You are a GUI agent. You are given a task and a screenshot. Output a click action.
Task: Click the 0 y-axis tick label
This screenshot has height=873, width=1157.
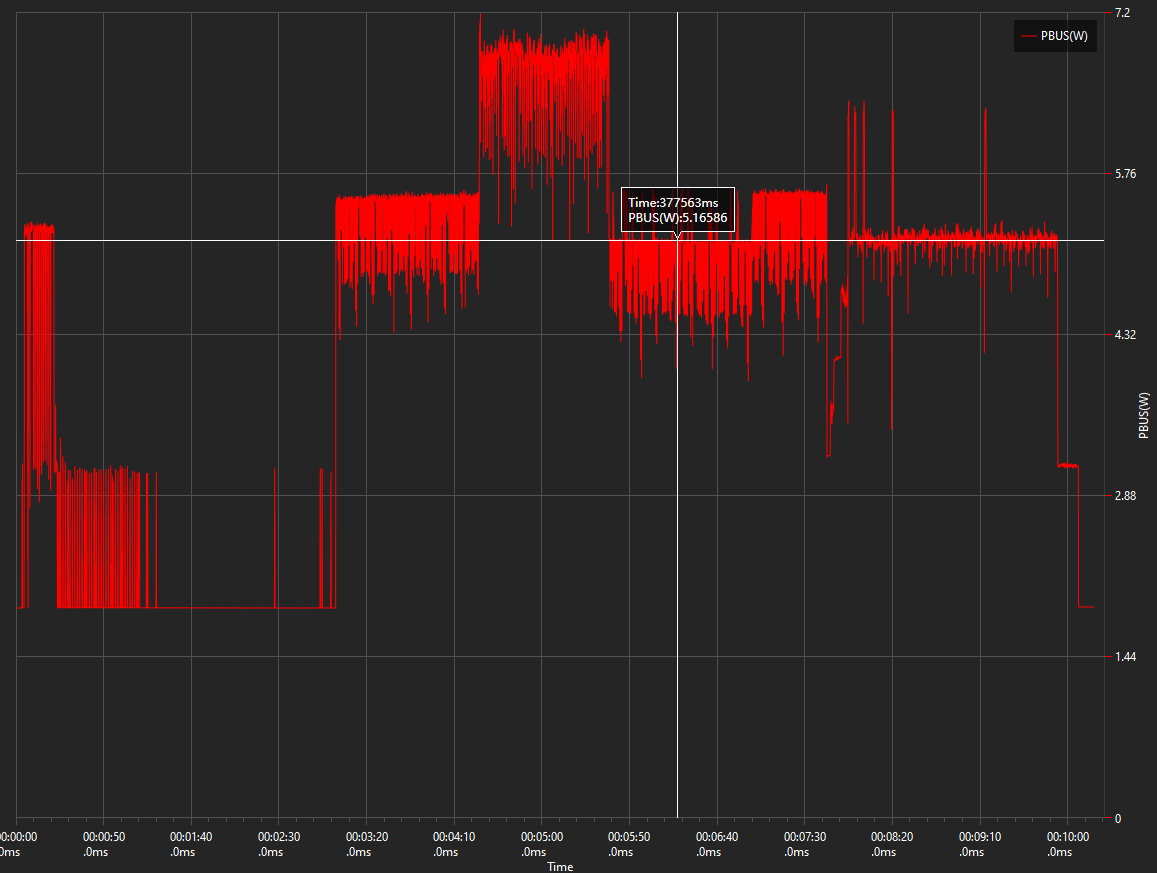click(1118, 818)
